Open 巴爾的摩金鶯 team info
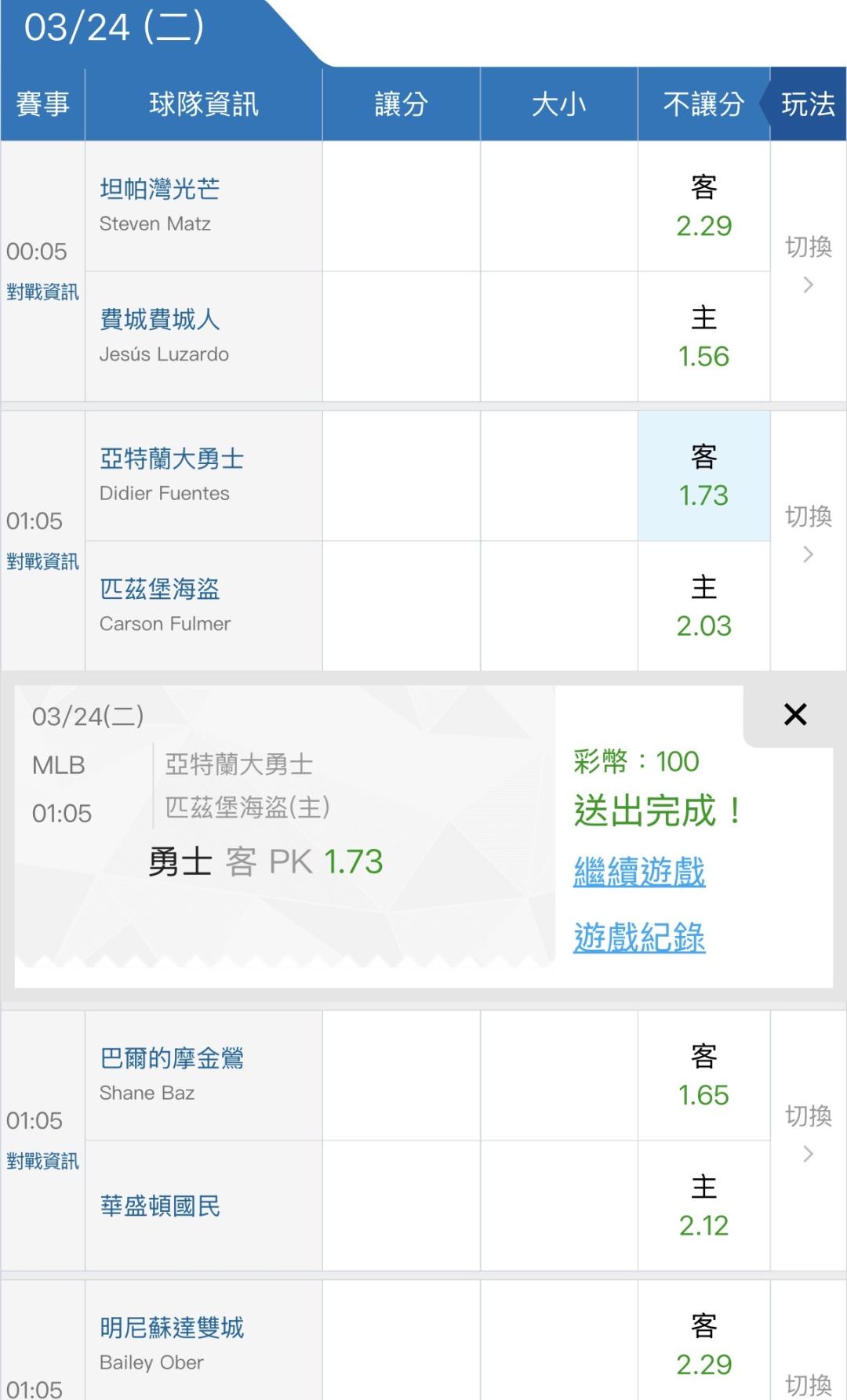 [x=172, y=1058]
